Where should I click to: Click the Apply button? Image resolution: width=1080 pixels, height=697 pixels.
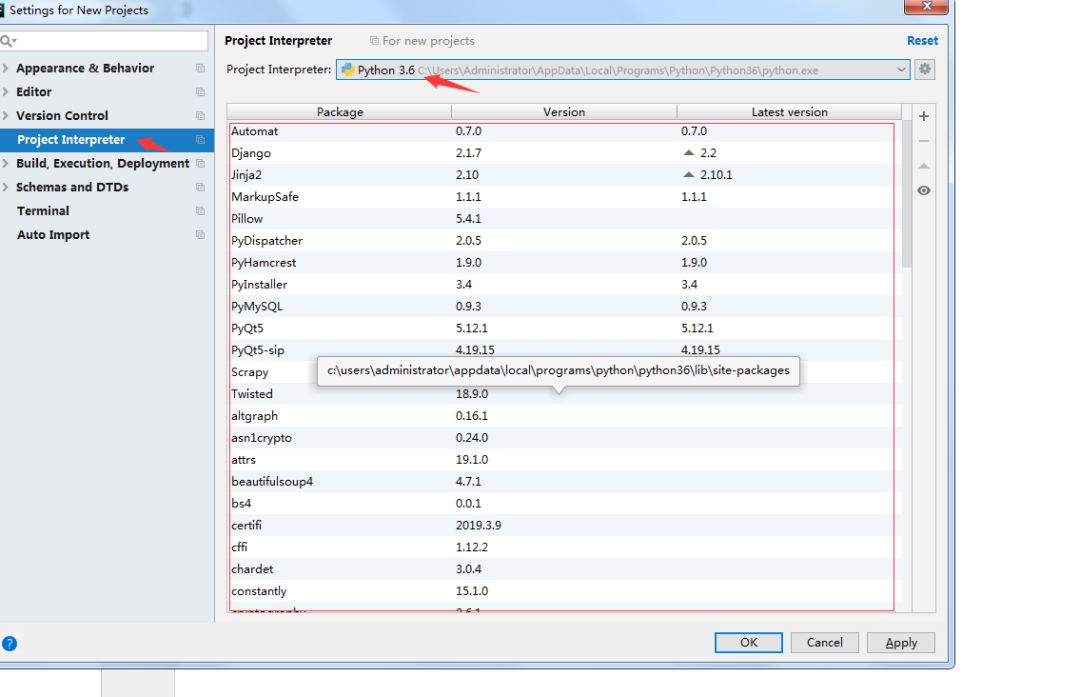(x=901, y=643)
